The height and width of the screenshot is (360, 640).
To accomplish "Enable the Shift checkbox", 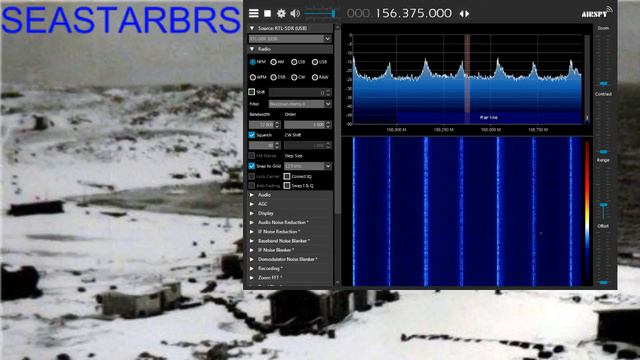I will (x=252, y=92).
